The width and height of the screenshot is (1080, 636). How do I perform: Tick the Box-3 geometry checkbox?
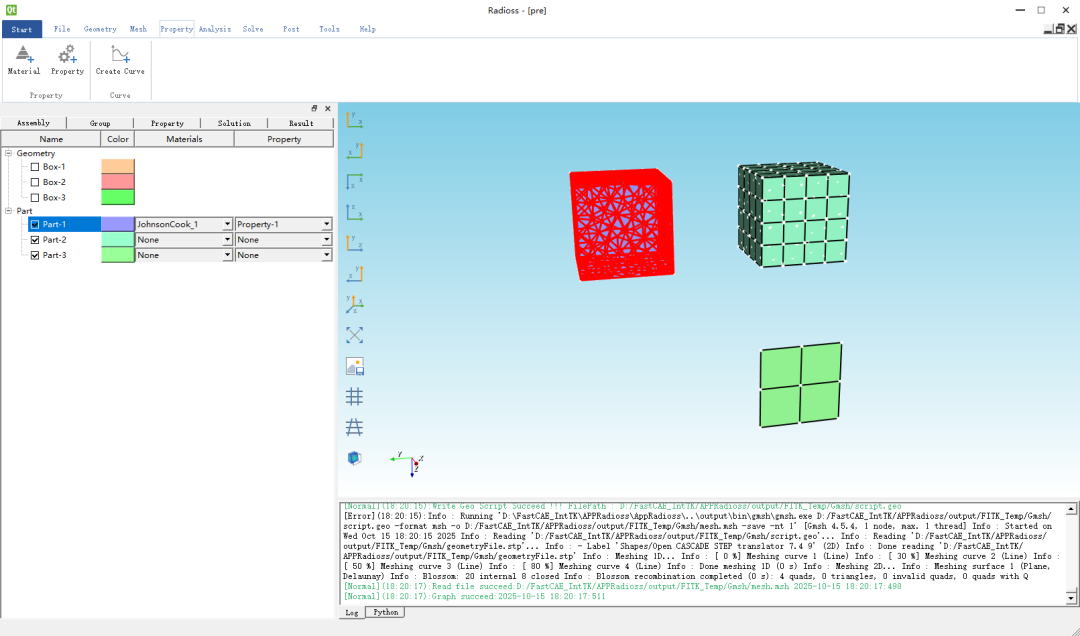35,197
